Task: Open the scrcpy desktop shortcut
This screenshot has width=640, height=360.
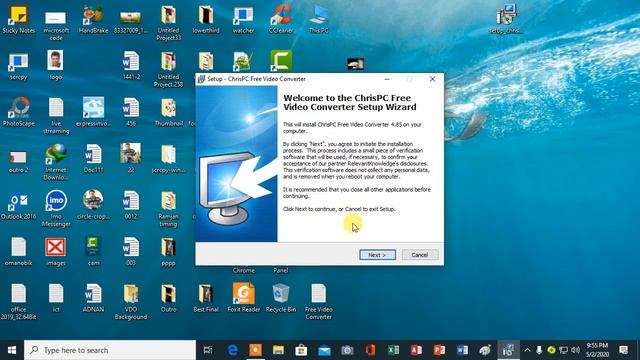Action: click(x=18, y=66)
